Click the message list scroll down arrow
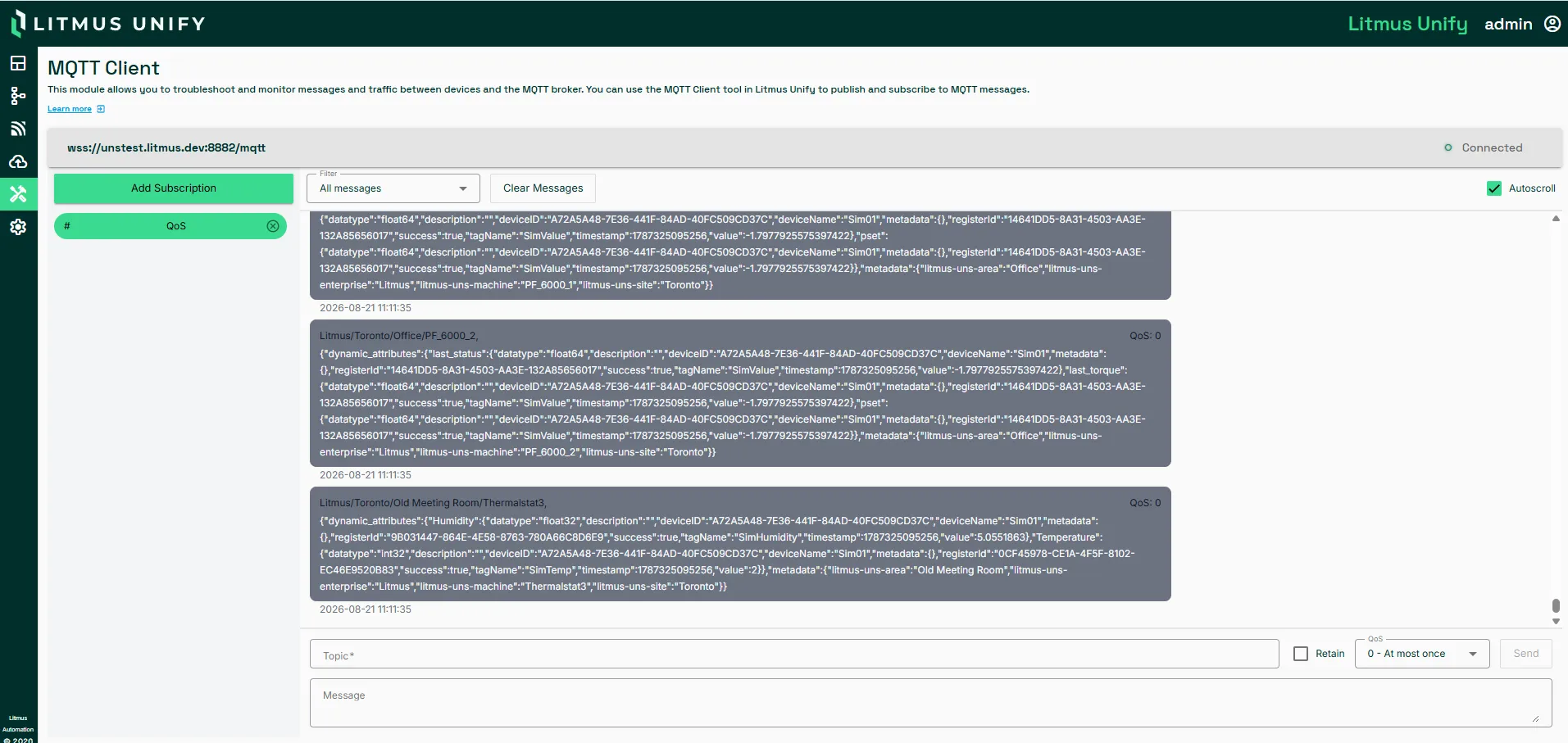Viewport: 1568px width, 743px height. click(x=1556, y=622)
